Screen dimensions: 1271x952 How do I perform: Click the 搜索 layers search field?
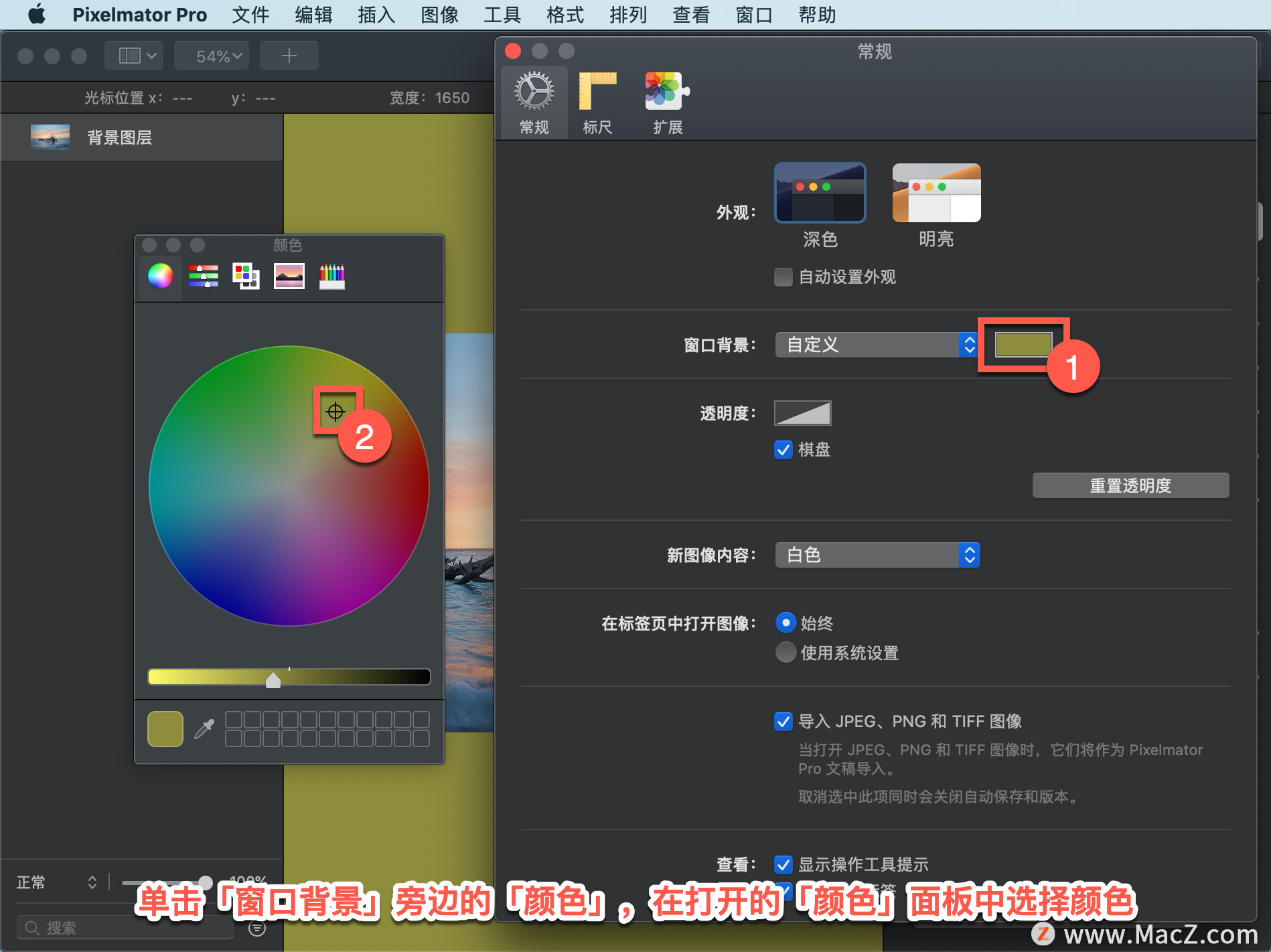point(125,928)
